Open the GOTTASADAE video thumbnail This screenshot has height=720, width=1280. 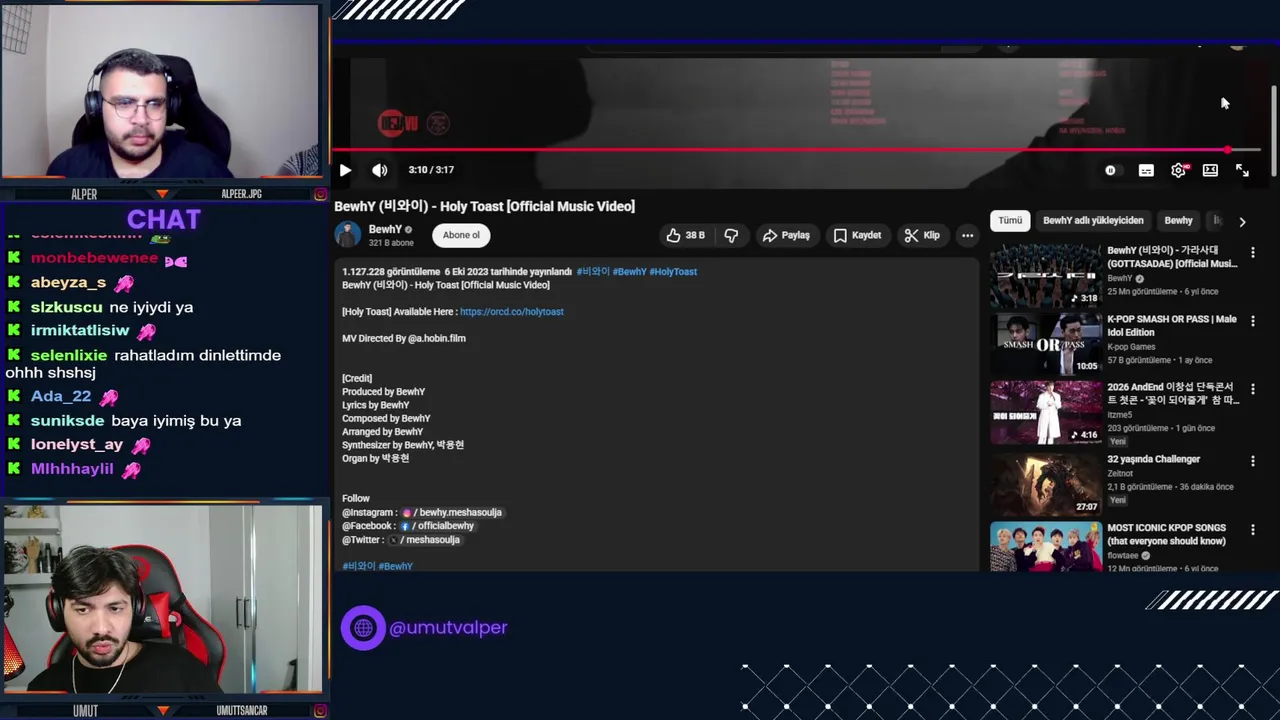pos(1046,276)
